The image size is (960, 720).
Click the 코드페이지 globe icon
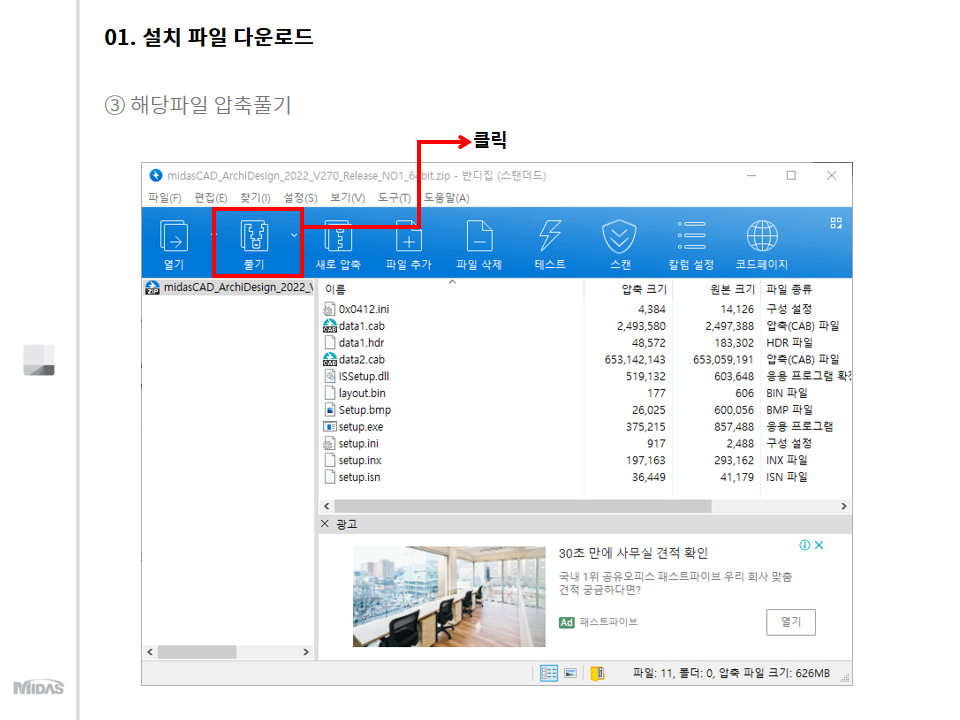click(x=762, y=236)
